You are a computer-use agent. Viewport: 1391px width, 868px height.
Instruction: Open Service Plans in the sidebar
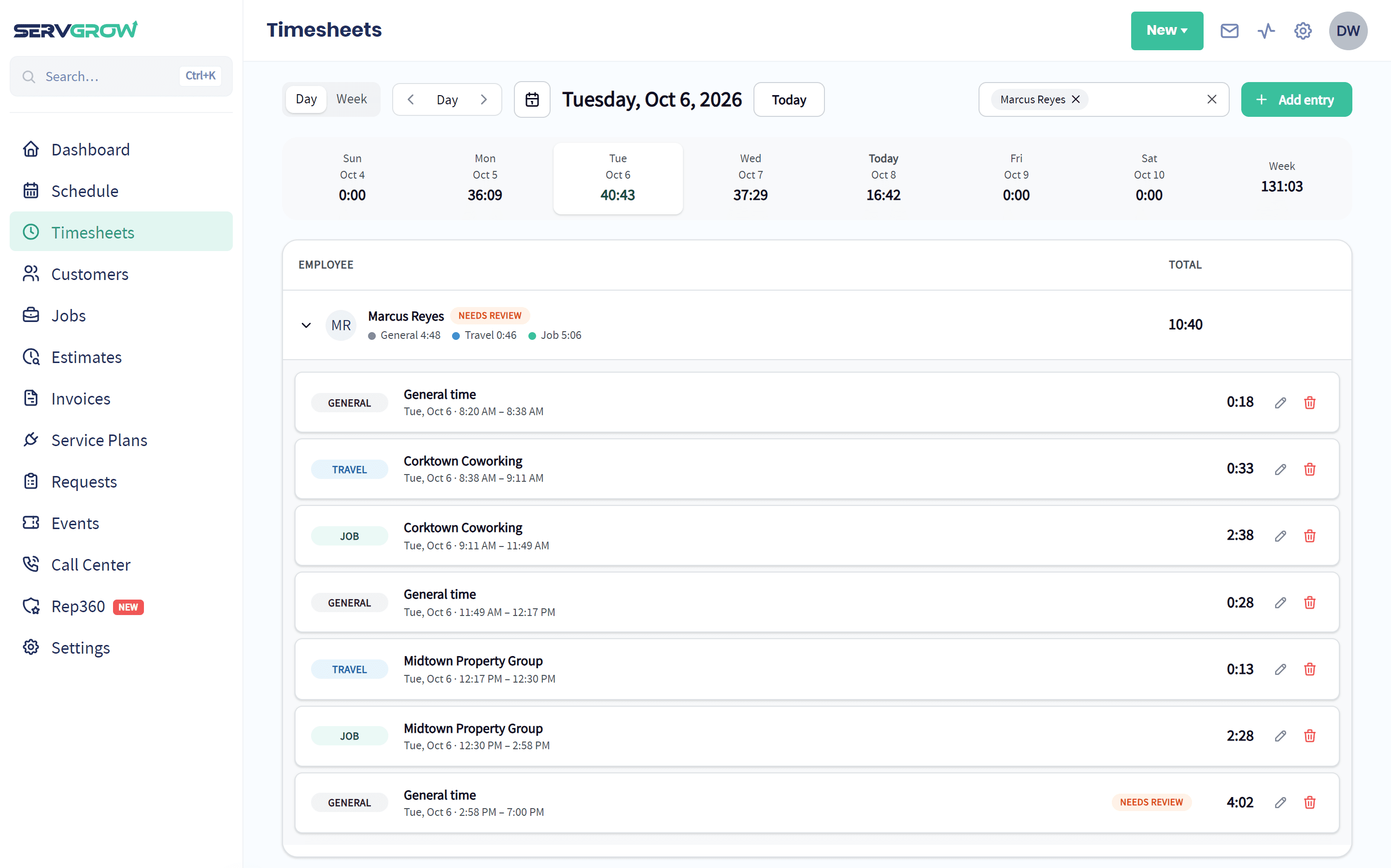[x=121, y=440]
